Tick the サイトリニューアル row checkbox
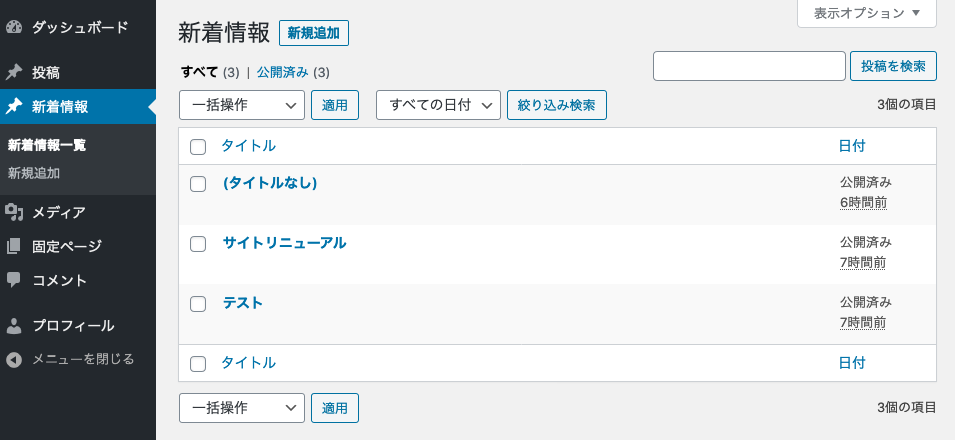Viewport: 955px width, 440px height. pos(198,244)
